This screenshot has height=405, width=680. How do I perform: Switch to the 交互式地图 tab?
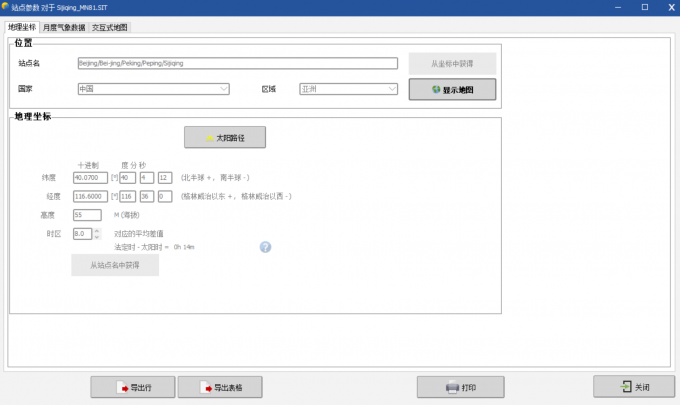110,27
